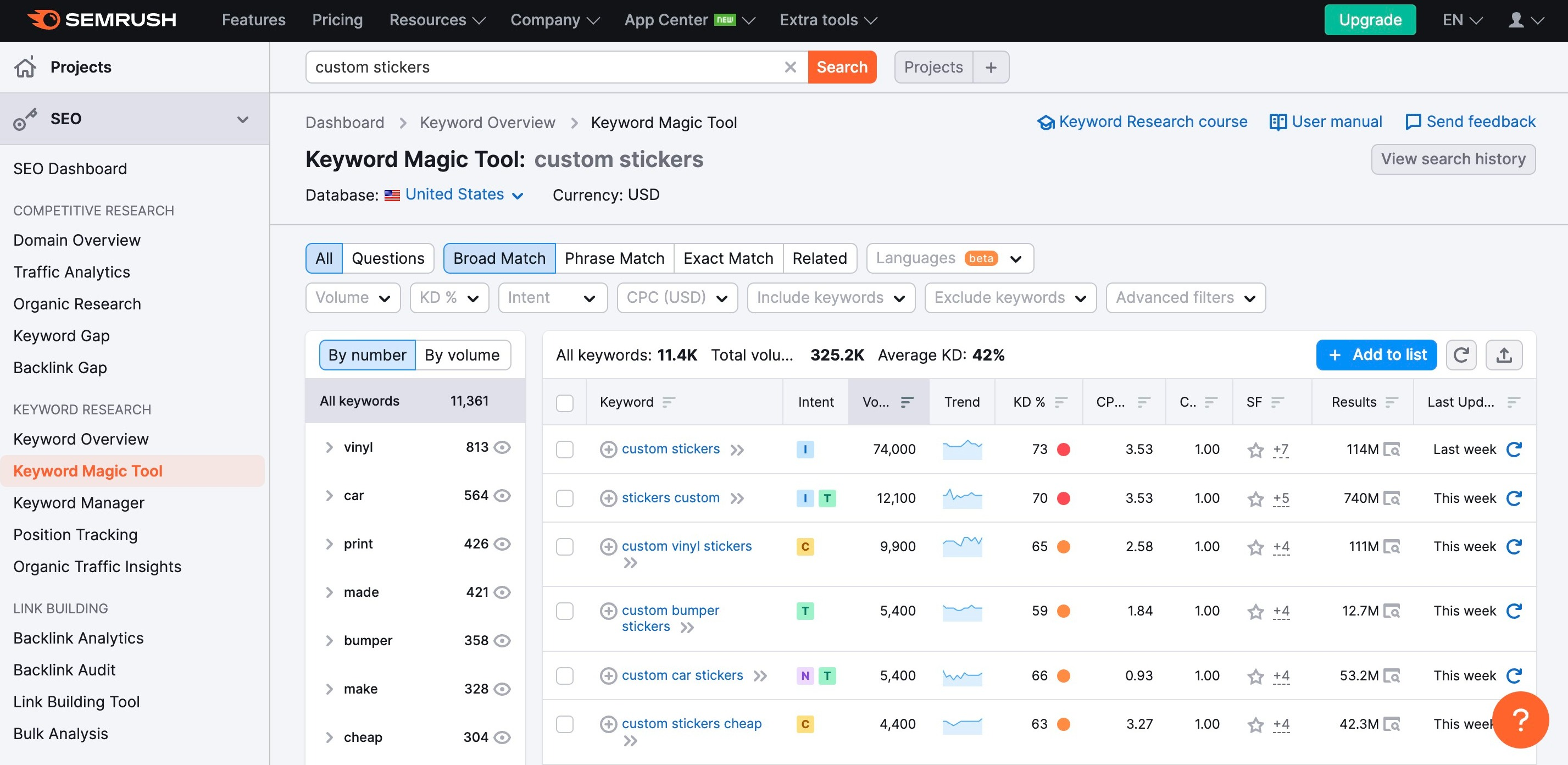Image resolution: width=1568 pixels, height=765 pixels.
Task: Click double-arrow icon beside 'custom stickers' keyword
Action: (737, 450)
